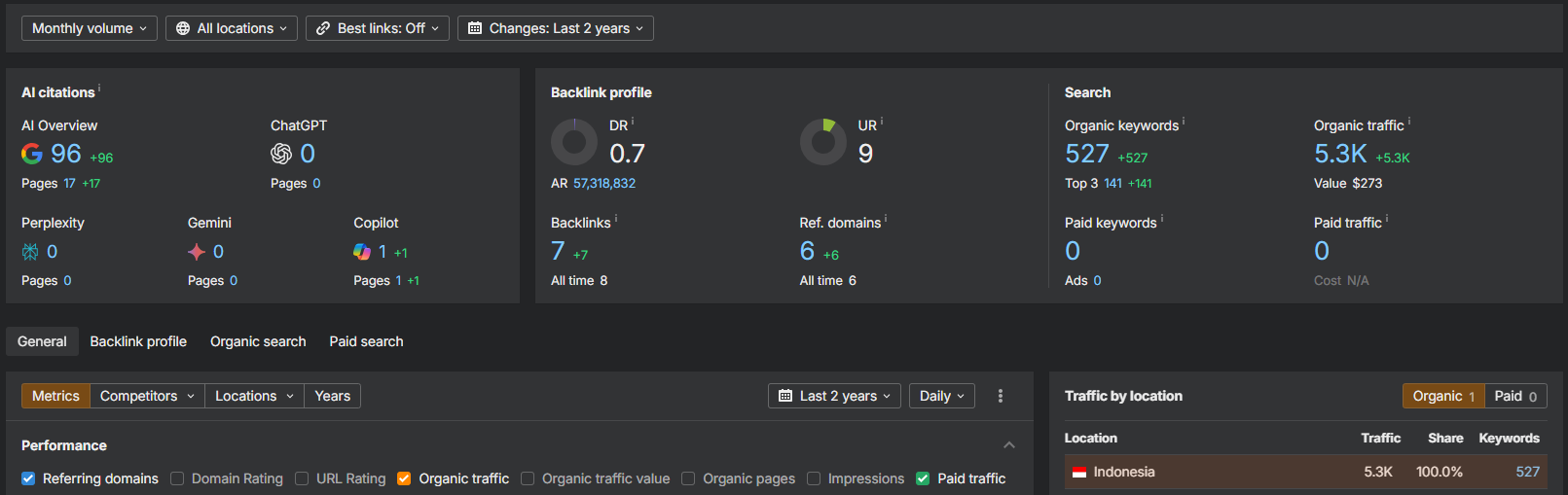This screenshot has width=1568, height=495.
Task: Click the ChatGPT logo icon
Action: 281,154
